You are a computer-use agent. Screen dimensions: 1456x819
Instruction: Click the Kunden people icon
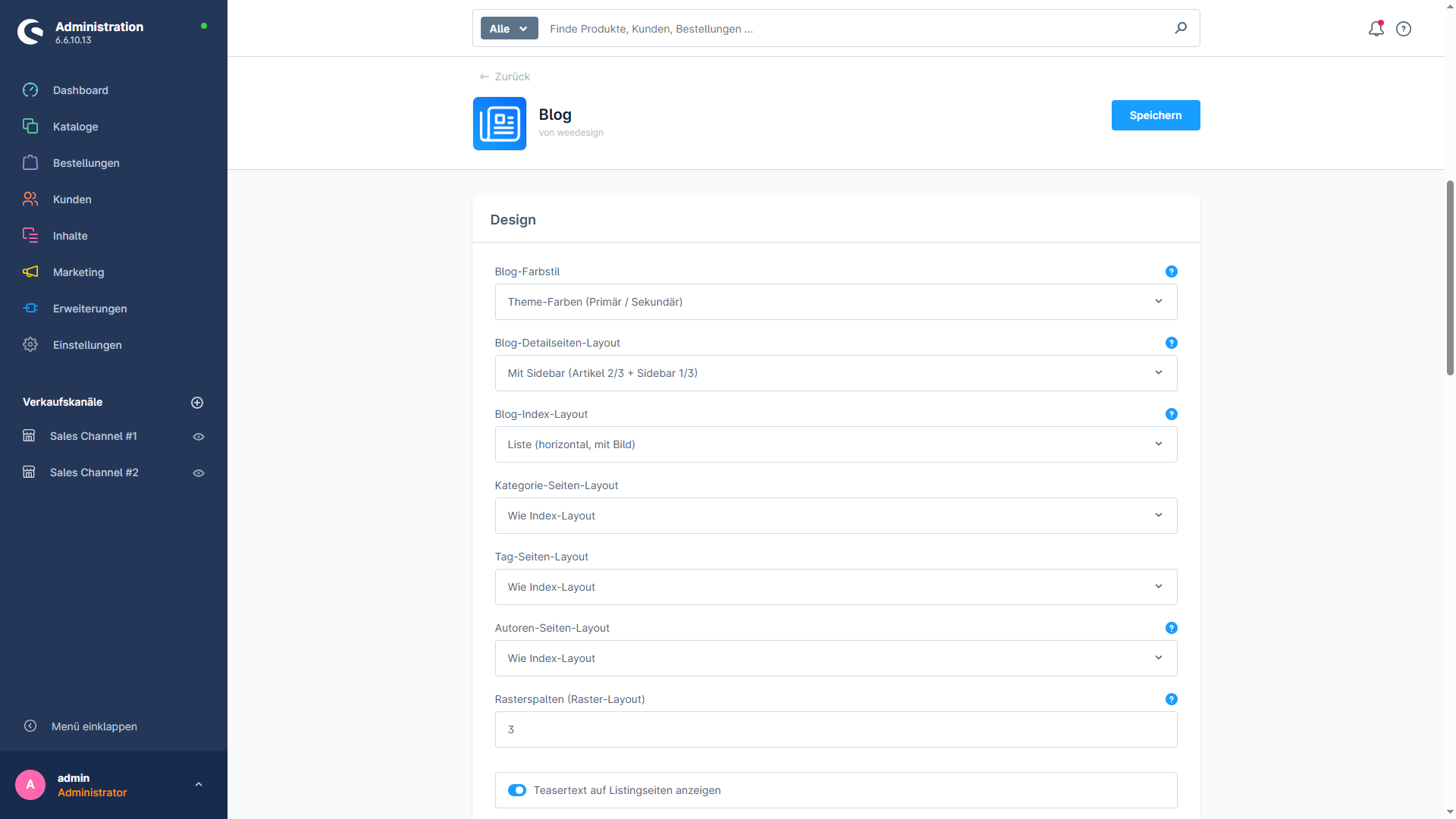(x=30, y=199)
